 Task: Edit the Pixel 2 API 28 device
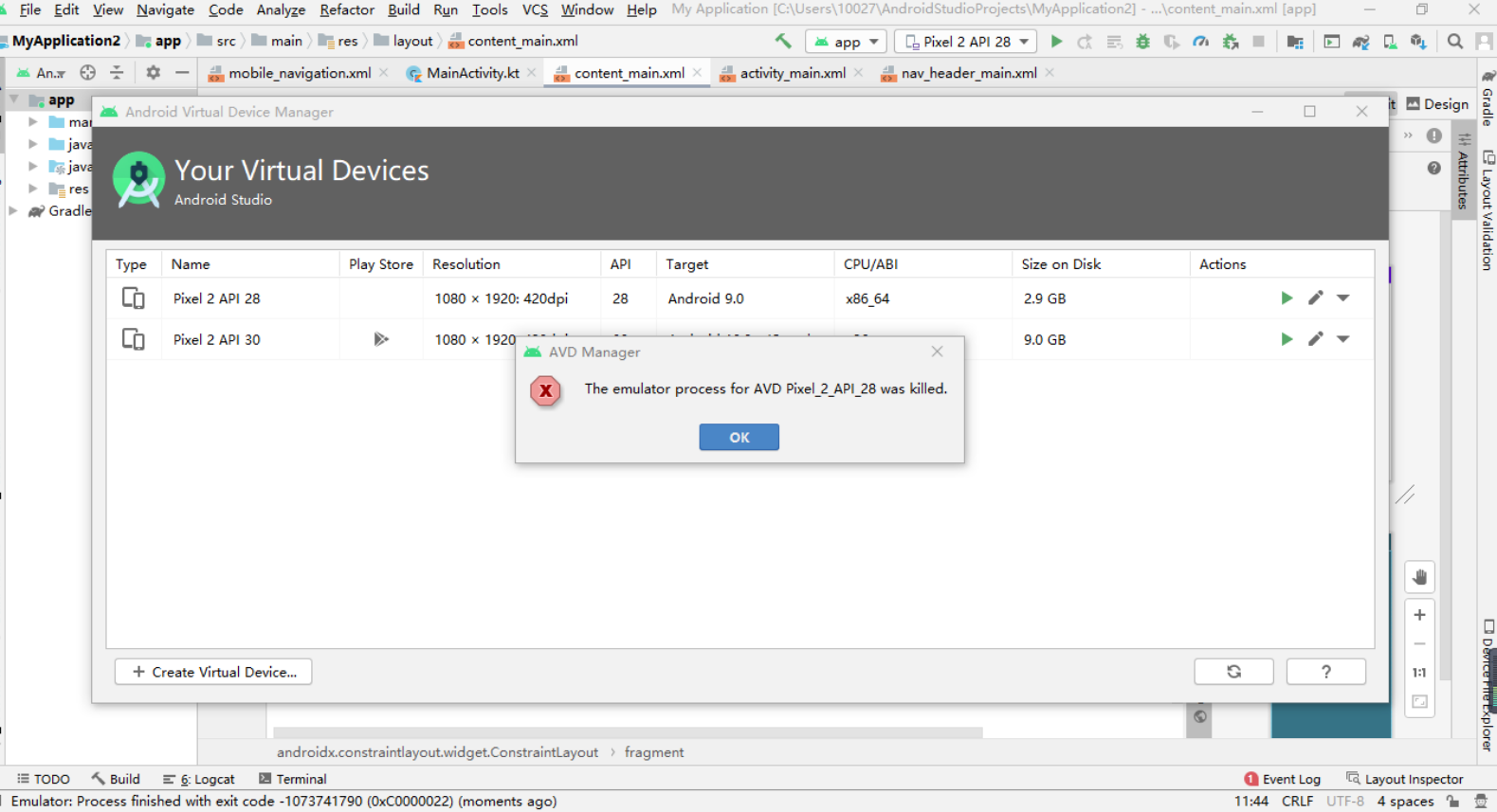pos(1316,298)
